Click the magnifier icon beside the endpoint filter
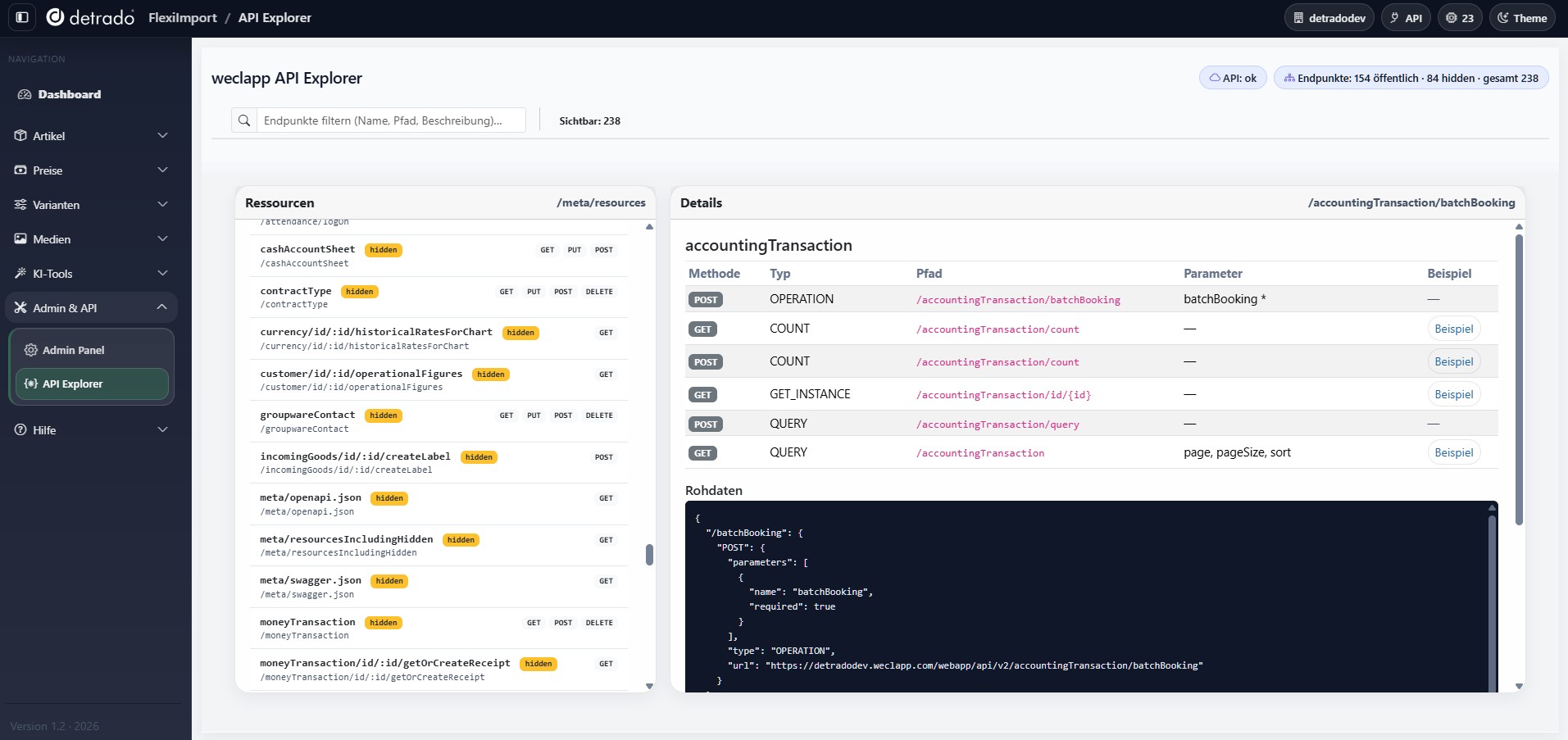Image resolution: width=1568 pixels, height=740 pixels. click(244, 120)
